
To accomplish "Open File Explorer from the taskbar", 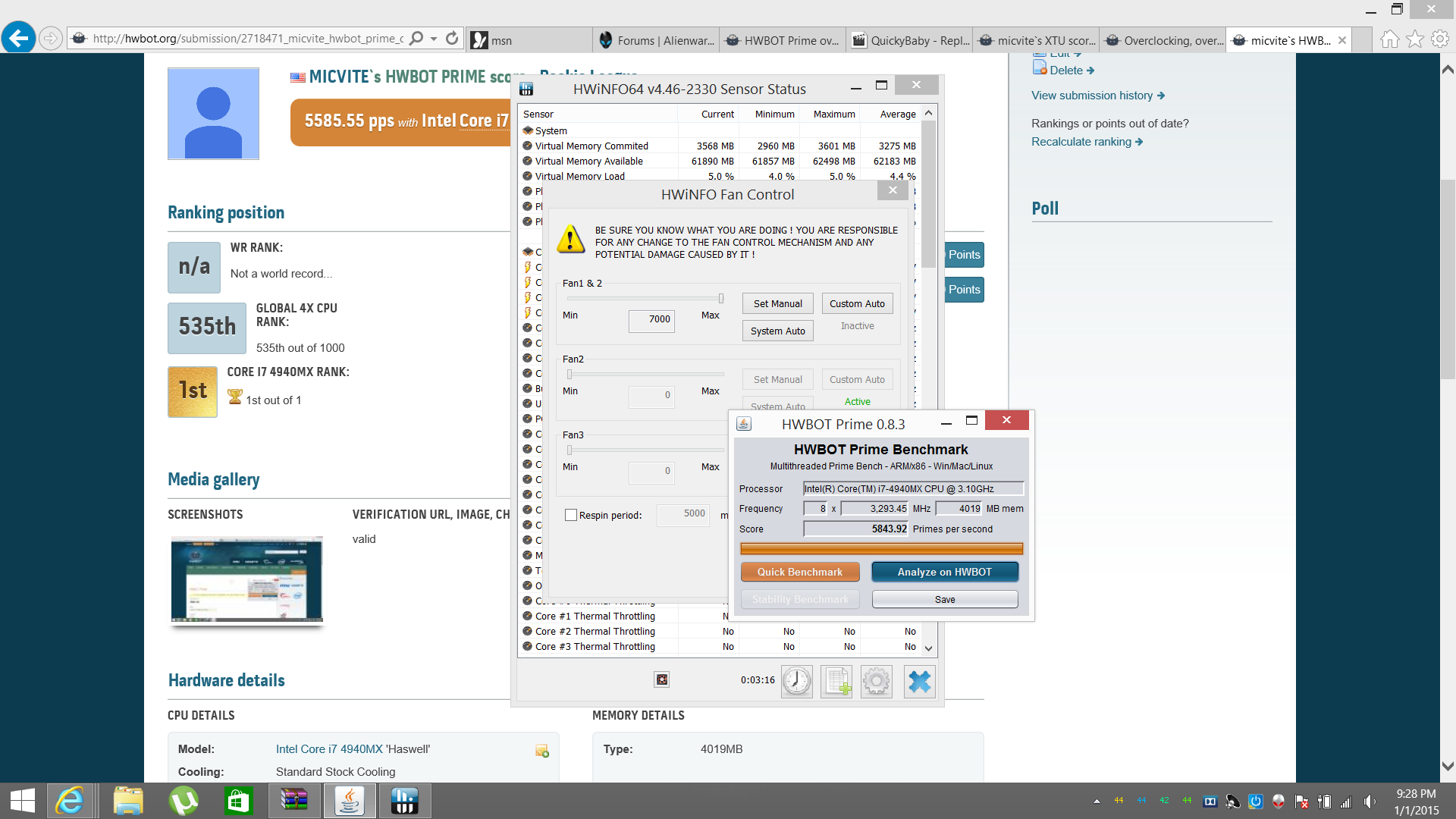I will [x=128, y=801].
